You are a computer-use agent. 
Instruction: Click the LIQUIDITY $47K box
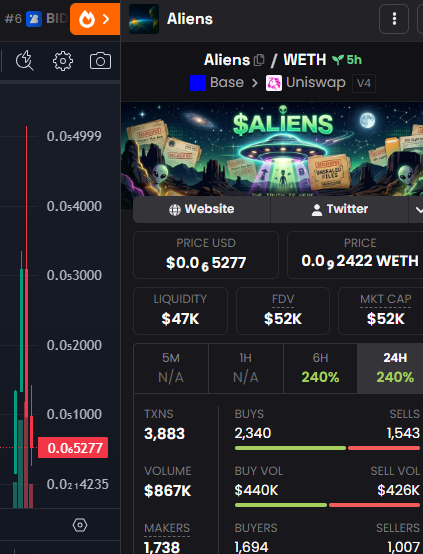pos(180,311)
